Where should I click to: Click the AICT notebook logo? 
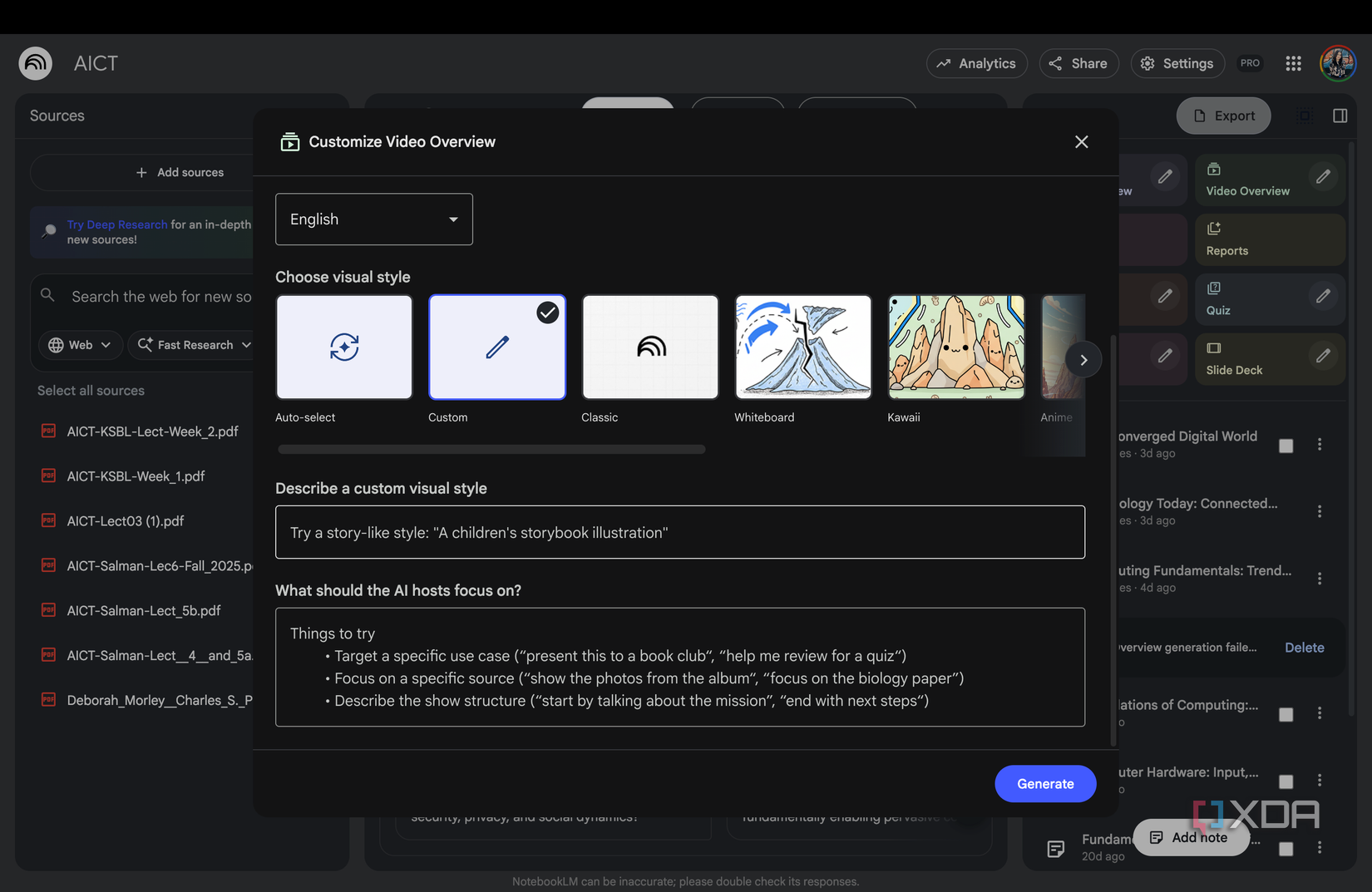pos(35,63)
